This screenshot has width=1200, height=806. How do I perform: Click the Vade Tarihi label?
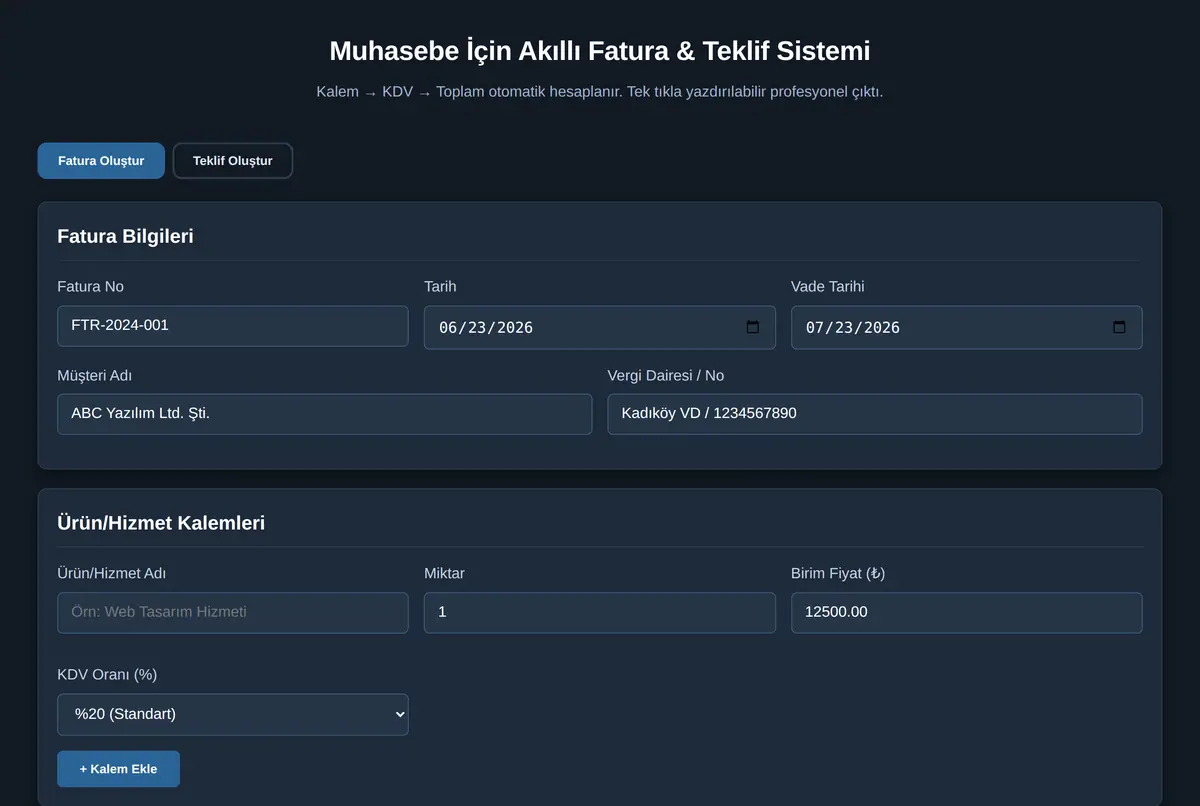click(828, 287)
